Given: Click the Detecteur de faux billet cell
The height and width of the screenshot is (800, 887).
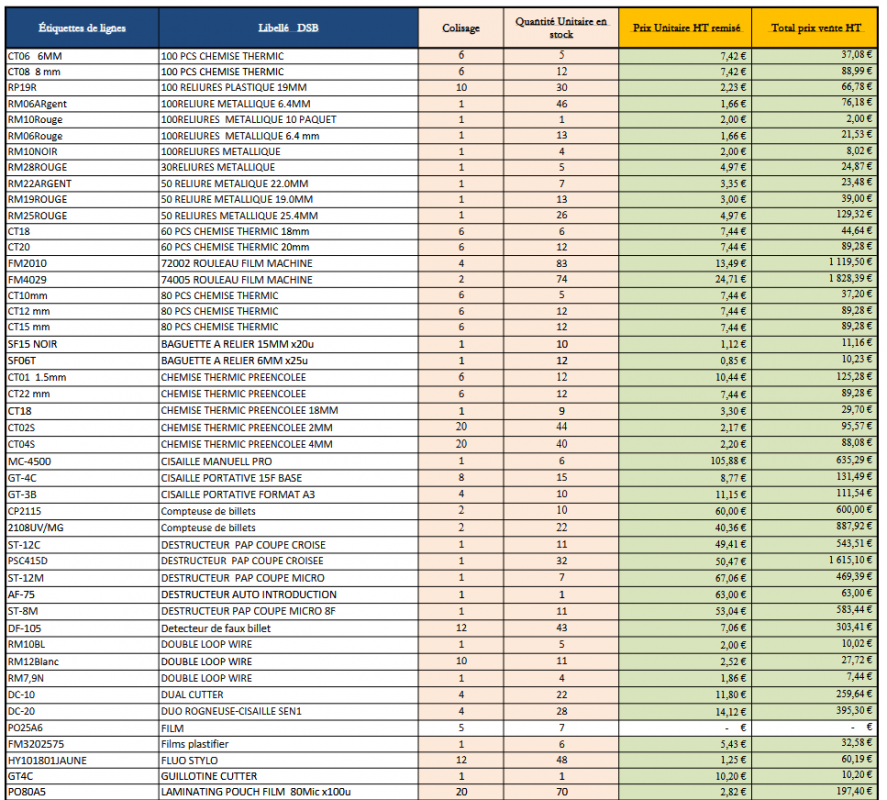Looking at the screenshot, I should (x=289, y=629).
